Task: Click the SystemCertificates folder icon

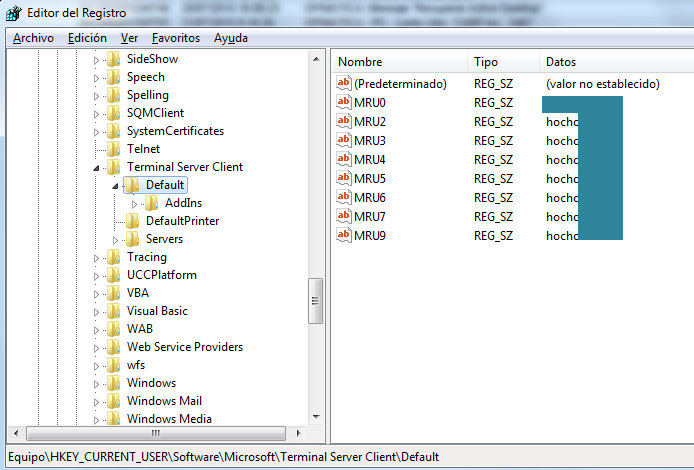Action: (114, 131)
